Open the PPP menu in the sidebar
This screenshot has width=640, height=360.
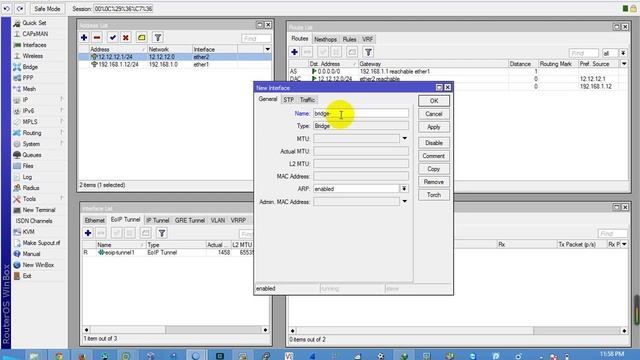pyautogui.click(x=28, y=78)
